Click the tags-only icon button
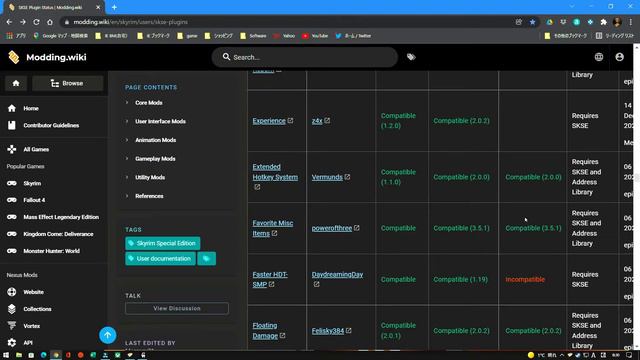The height and width of the screenshot is (360, 640). click(x=207, y=259)
